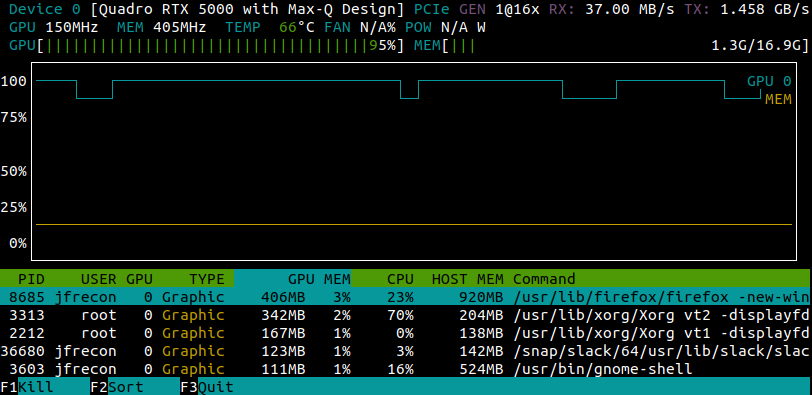The image size is (812, 395).
Task: Select the firefox process row PID 8685
Action: point(406,297)
